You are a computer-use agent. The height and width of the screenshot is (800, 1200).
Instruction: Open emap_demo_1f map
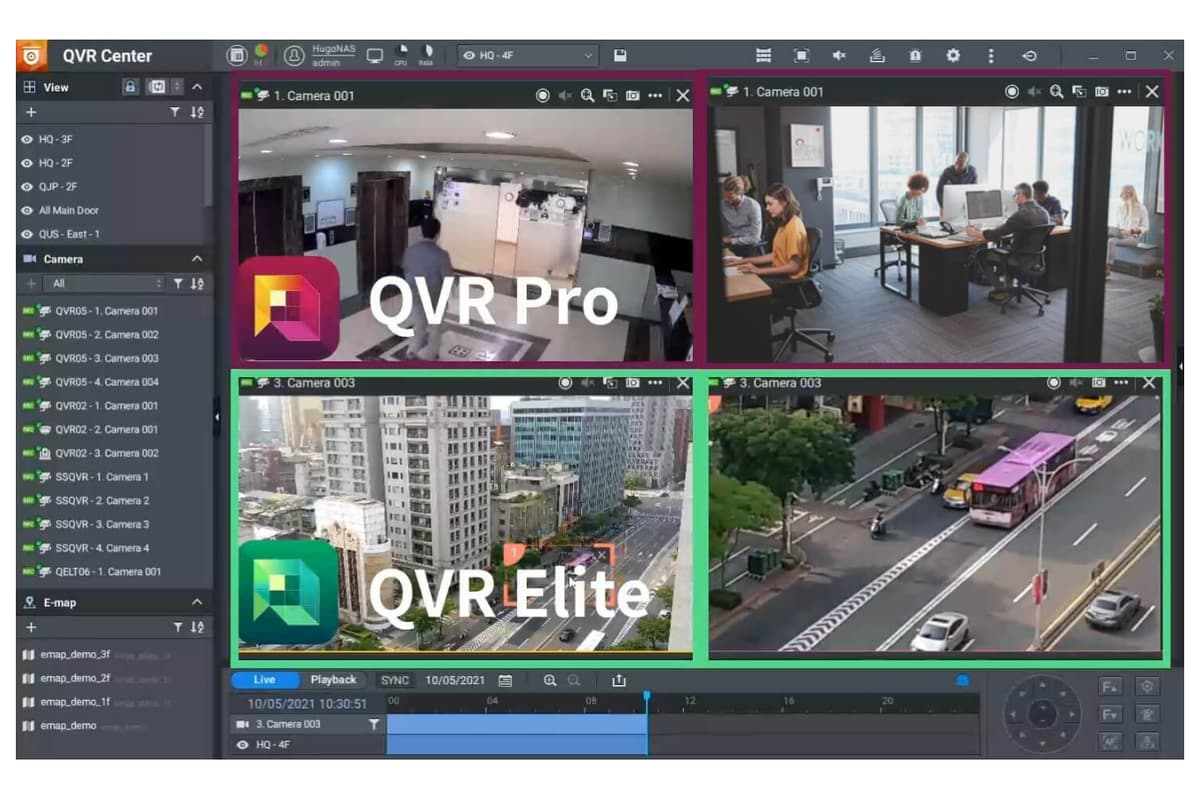pyautogui.click(x=76, y=702)
